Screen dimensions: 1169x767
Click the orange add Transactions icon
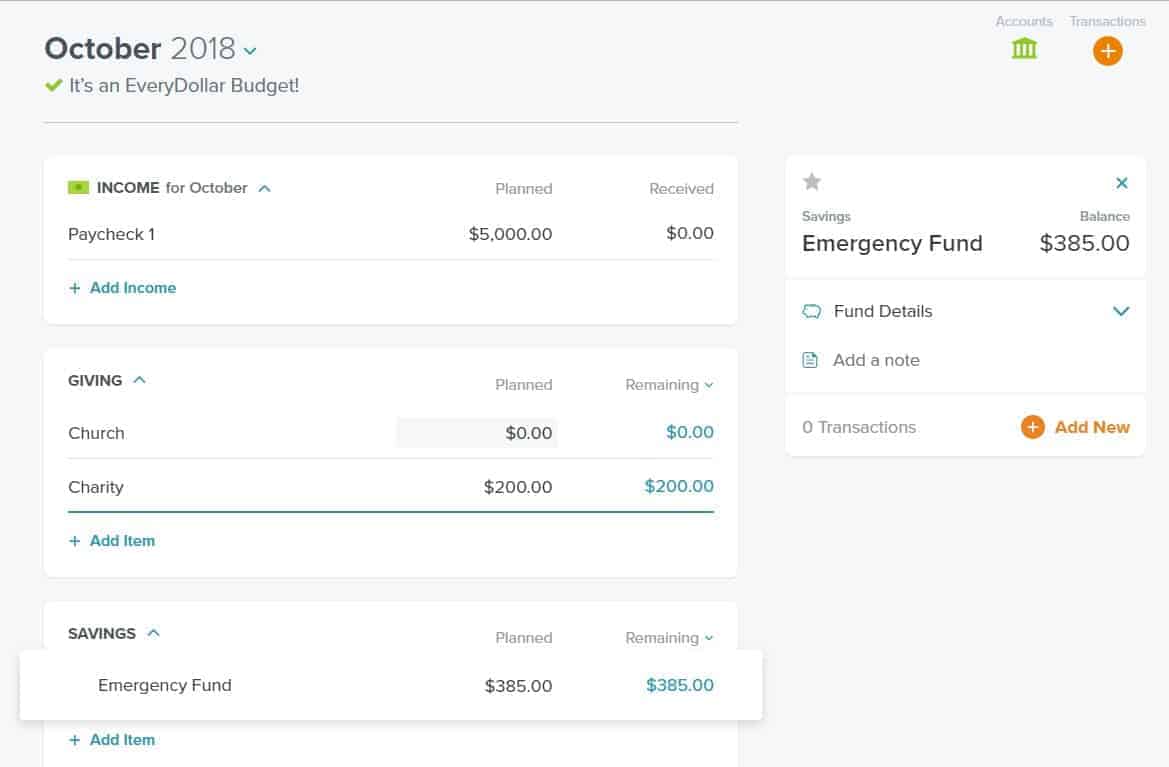tap(1107, 50)
